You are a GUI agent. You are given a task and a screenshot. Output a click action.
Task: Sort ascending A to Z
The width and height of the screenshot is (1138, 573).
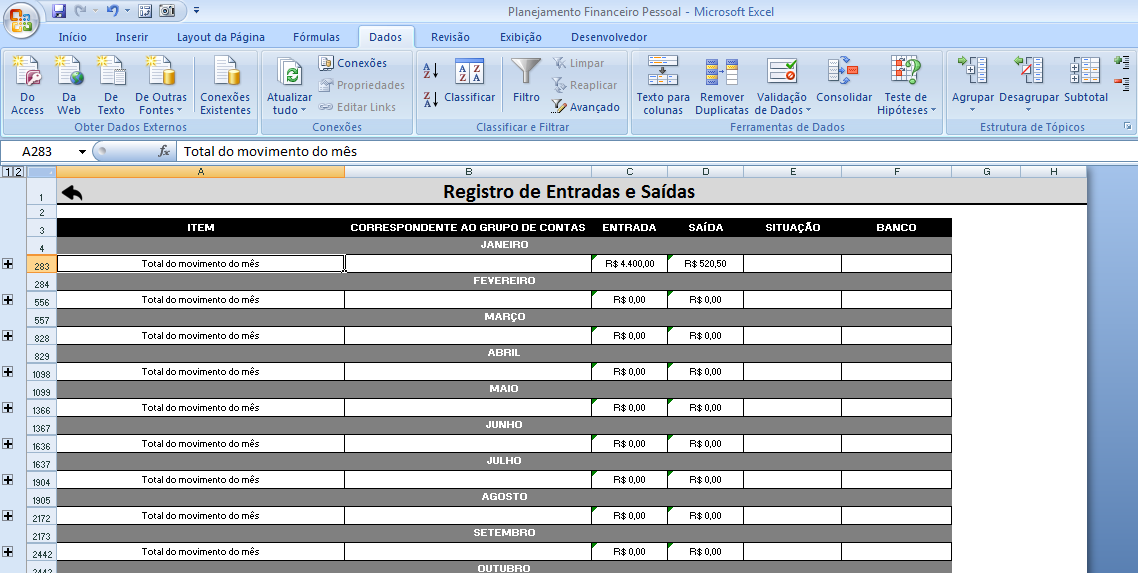click(x=431, y=70)
